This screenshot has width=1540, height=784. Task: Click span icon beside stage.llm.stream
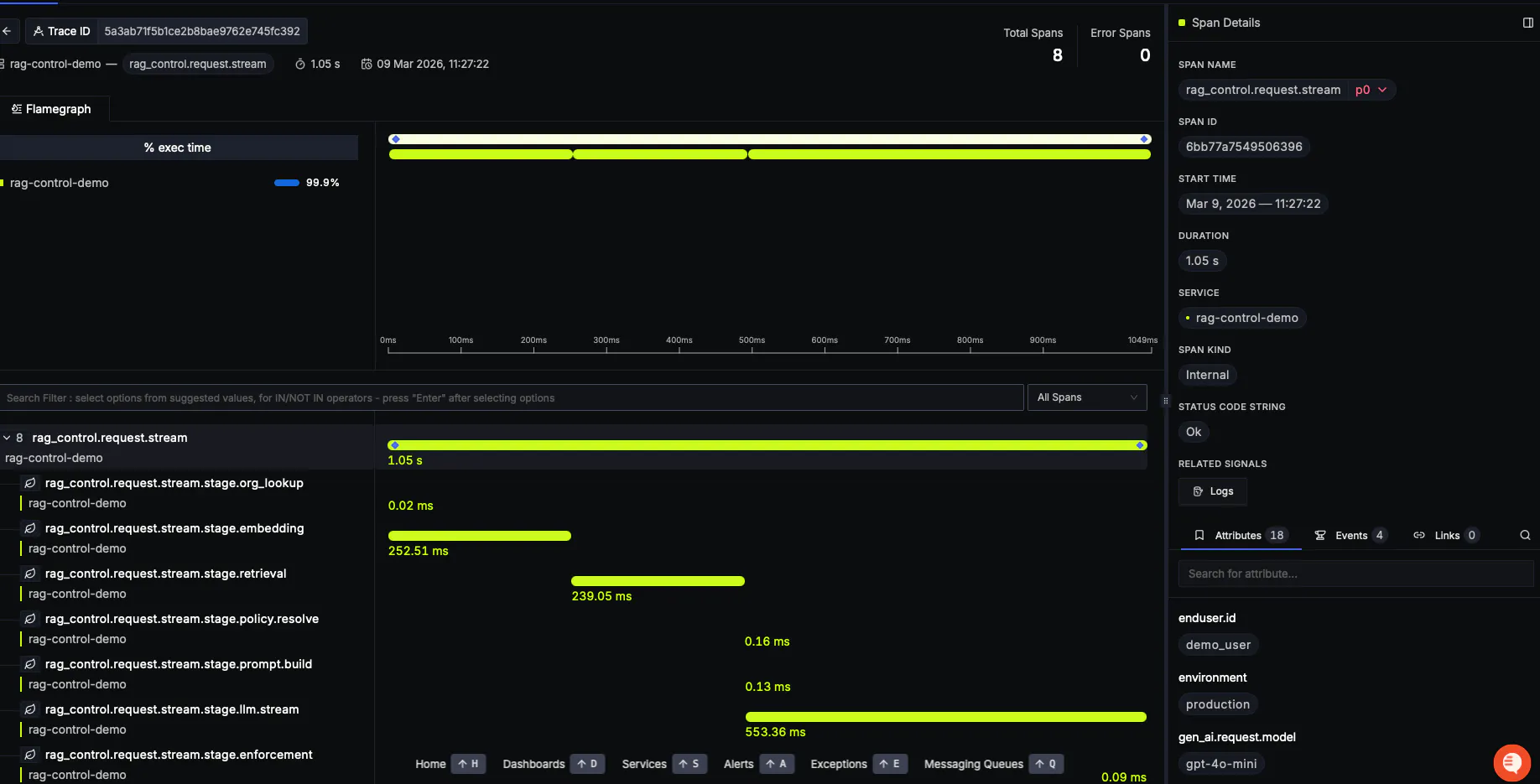pos(30,709)
